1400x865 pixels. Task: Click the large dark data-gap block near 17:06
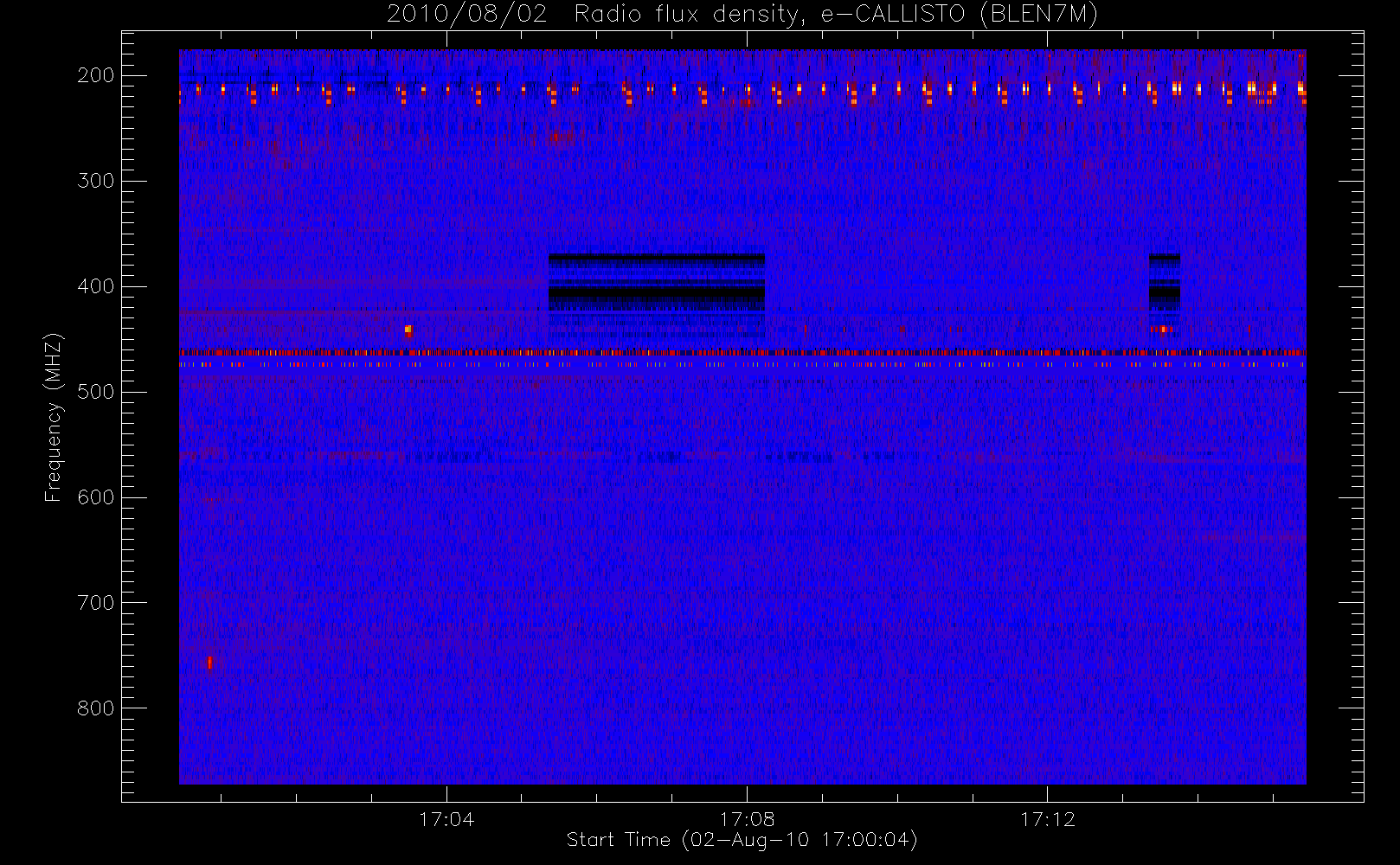click(657, 283)
